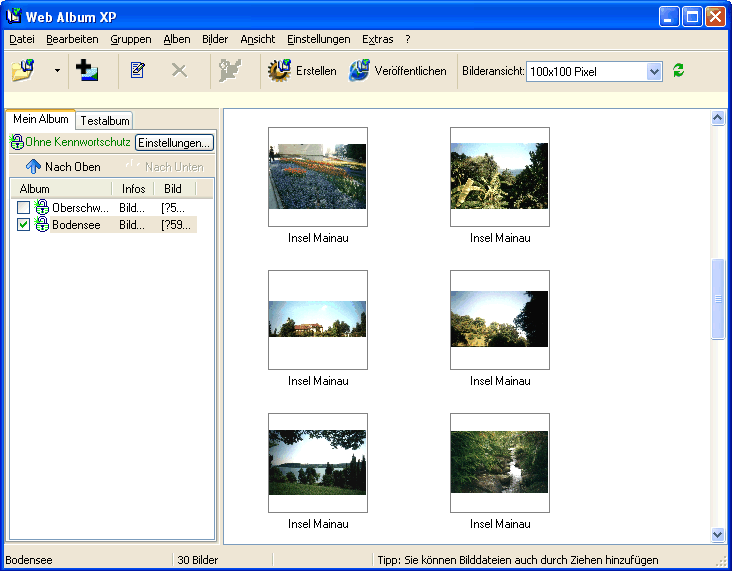This screenshot has width=732, height=571.
Task: Open the Gruppen menu
Action: click(x=131, y=39)
